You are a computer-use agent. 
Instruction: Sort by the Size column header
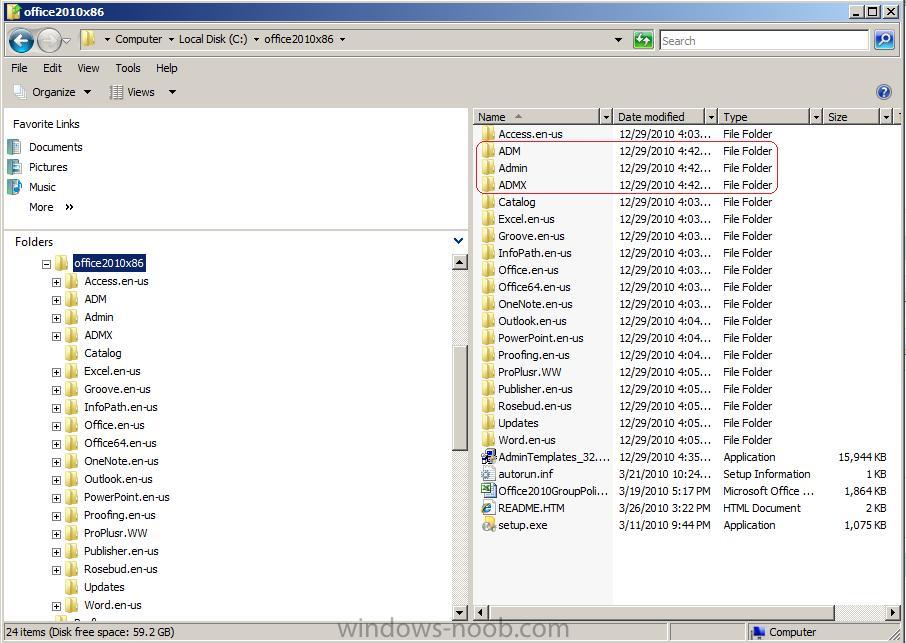pyautogui.click(x=852, y=117)
